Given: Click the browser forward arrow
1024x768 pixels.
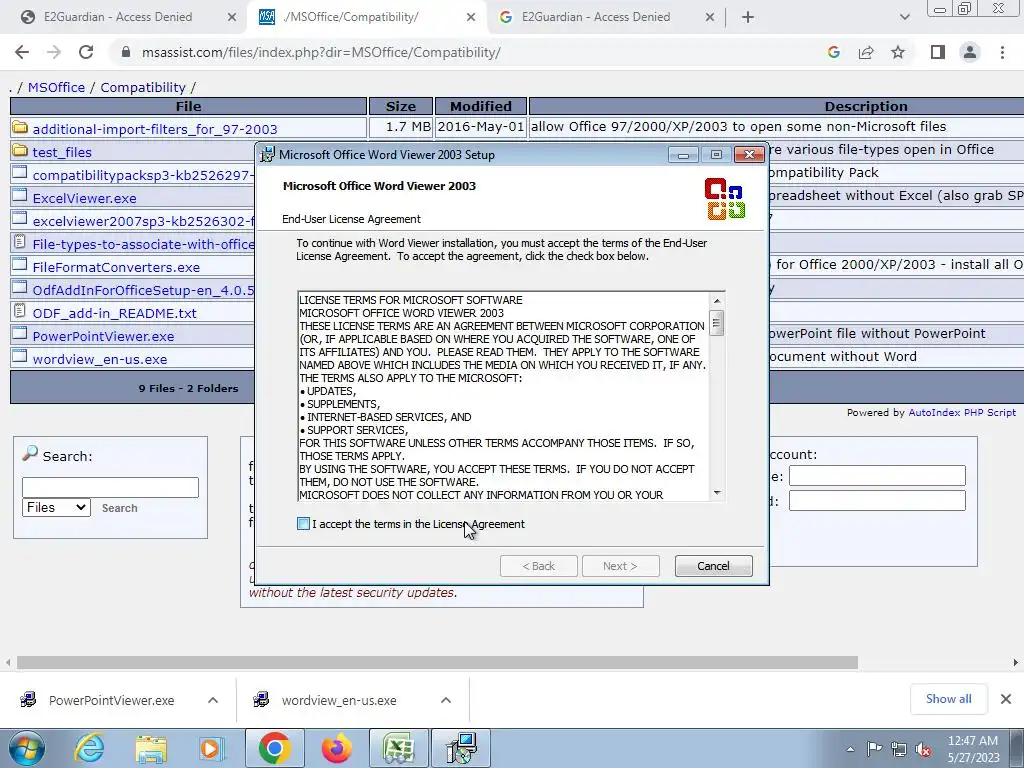Looking at the screenshot, I should click(54, 52).
